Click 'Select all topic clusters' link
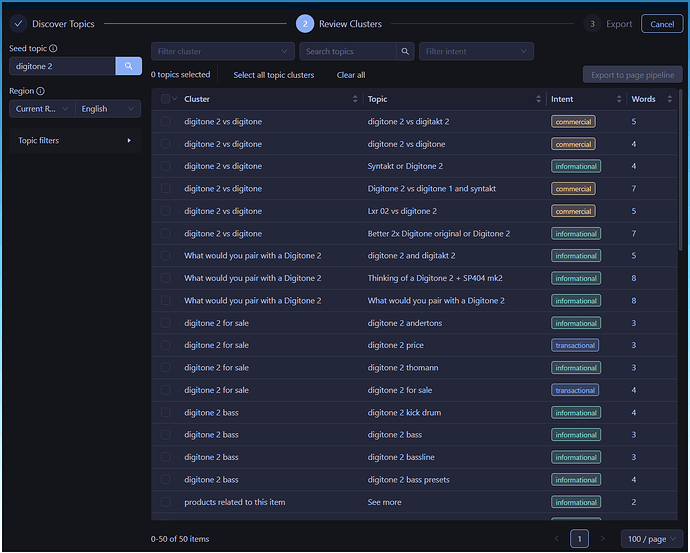 (273, 75)
